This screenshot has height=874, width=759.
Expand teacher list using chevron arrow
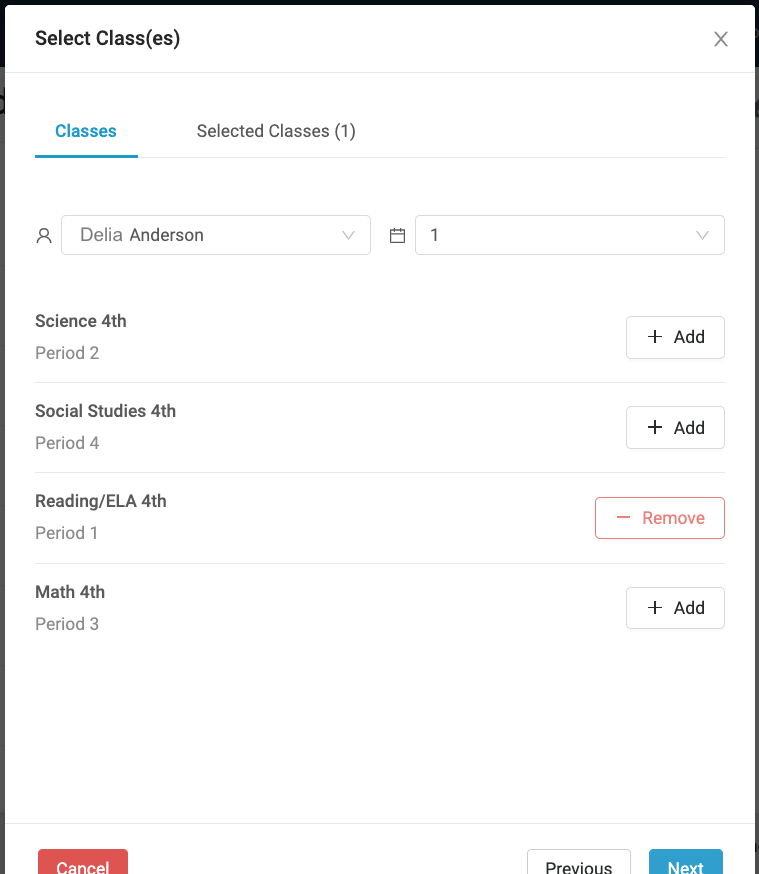tap(349, 236)
